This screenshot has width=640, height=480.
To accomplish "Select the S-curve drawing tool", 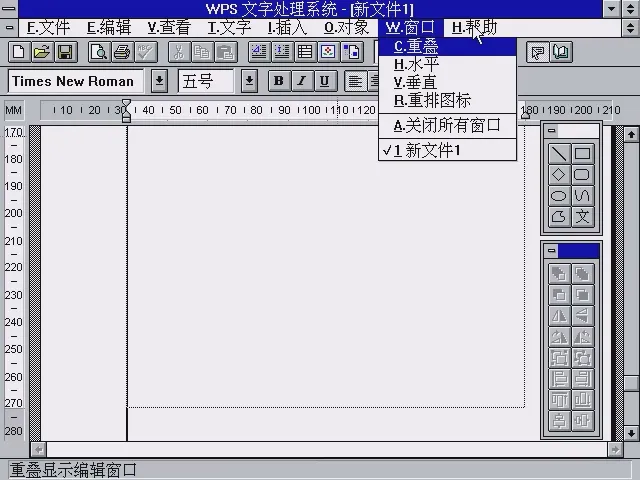I will [582, 196].
